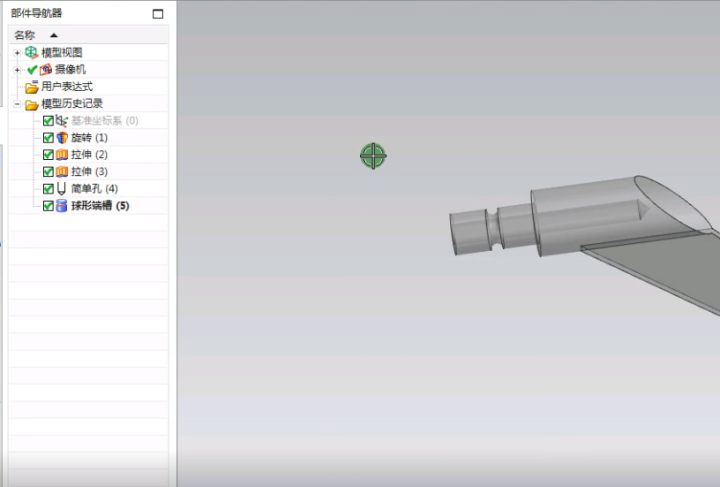The width and height of the screenshot is (720, 487).
Task: Click the 部件导航器 panel title
Action: tap(37, 13)
